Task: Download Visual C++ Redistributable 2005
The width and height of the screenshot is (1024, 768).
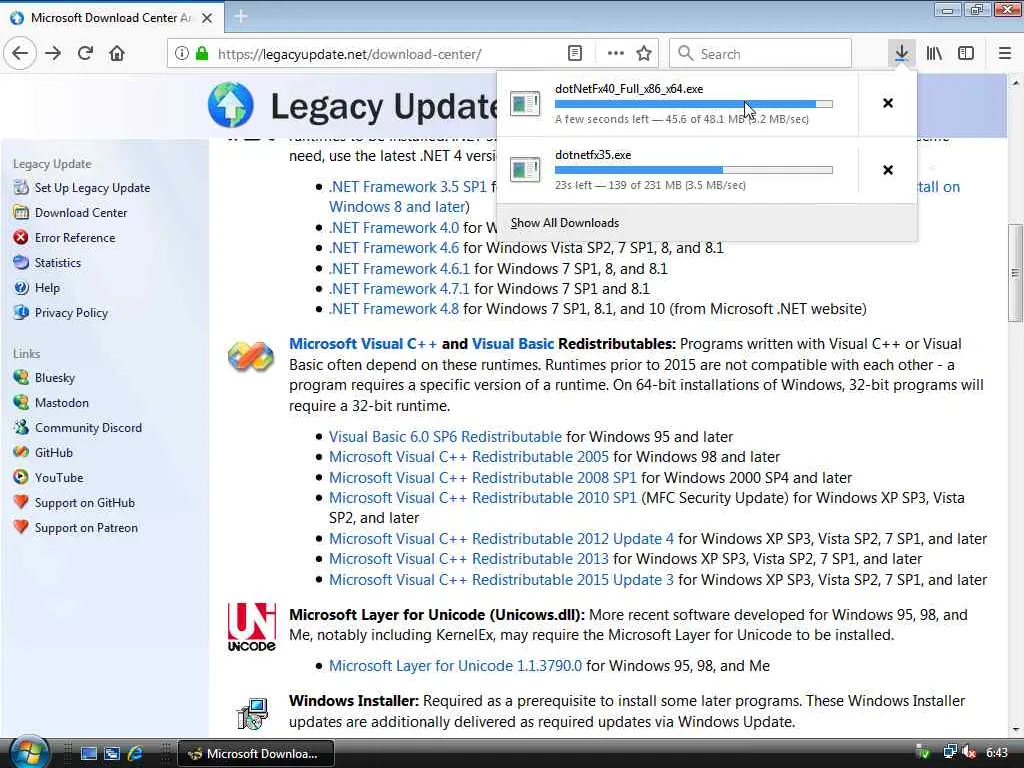Action: point(468,457)
